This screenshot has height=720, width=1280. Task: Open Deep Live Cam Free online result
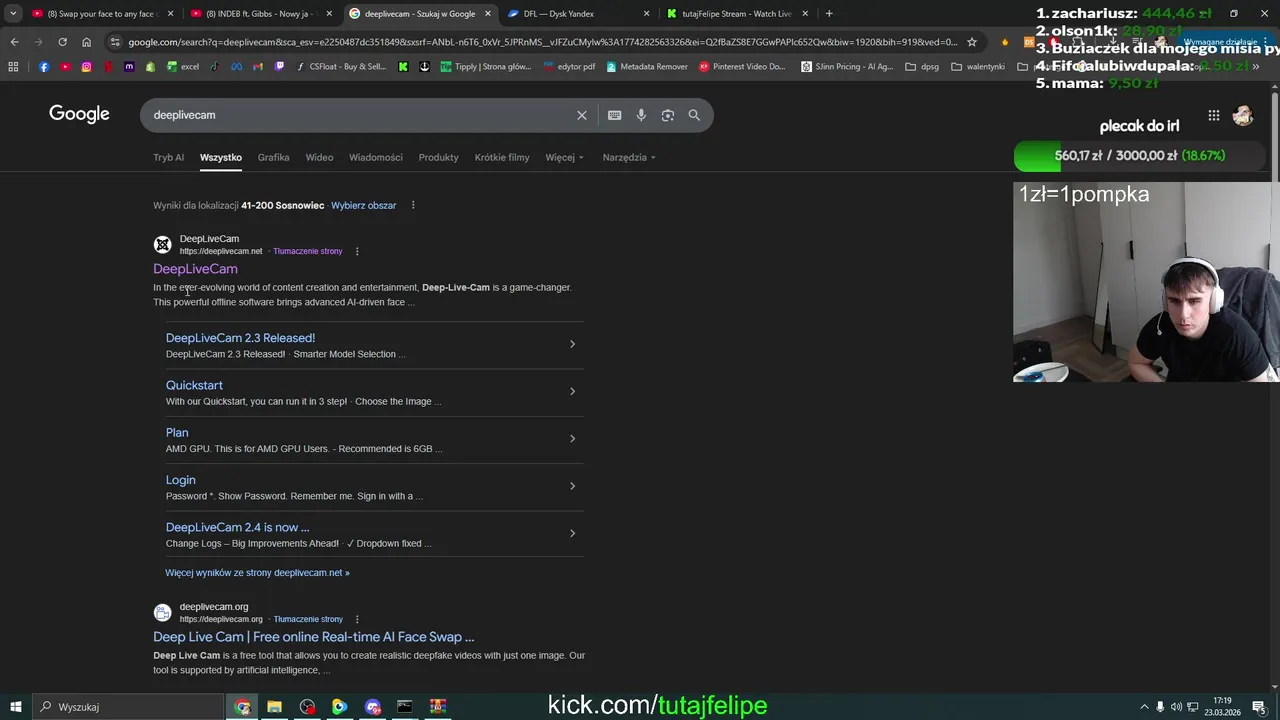click(314, 637)
